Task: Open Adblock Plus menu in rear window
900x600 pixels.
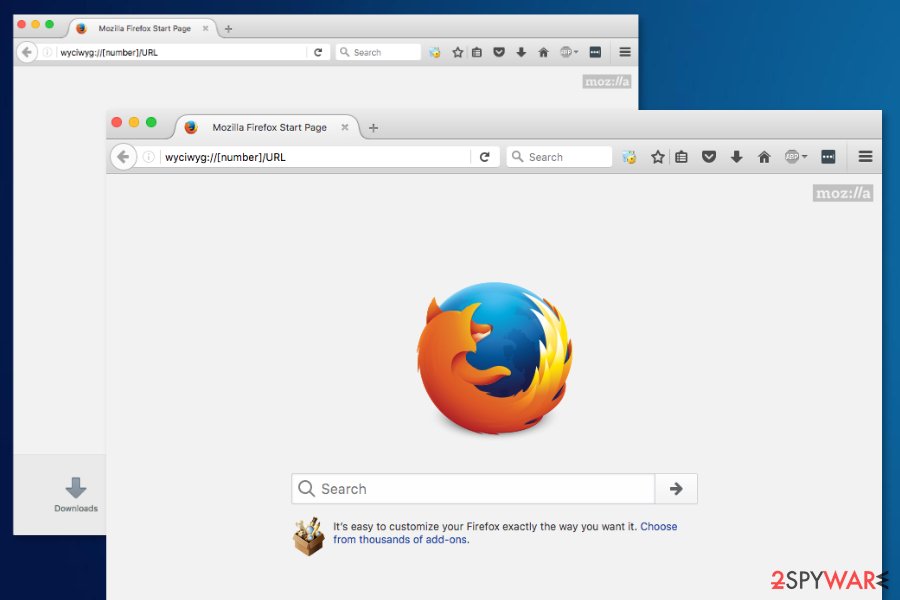Action: click(x=569, y=52)
